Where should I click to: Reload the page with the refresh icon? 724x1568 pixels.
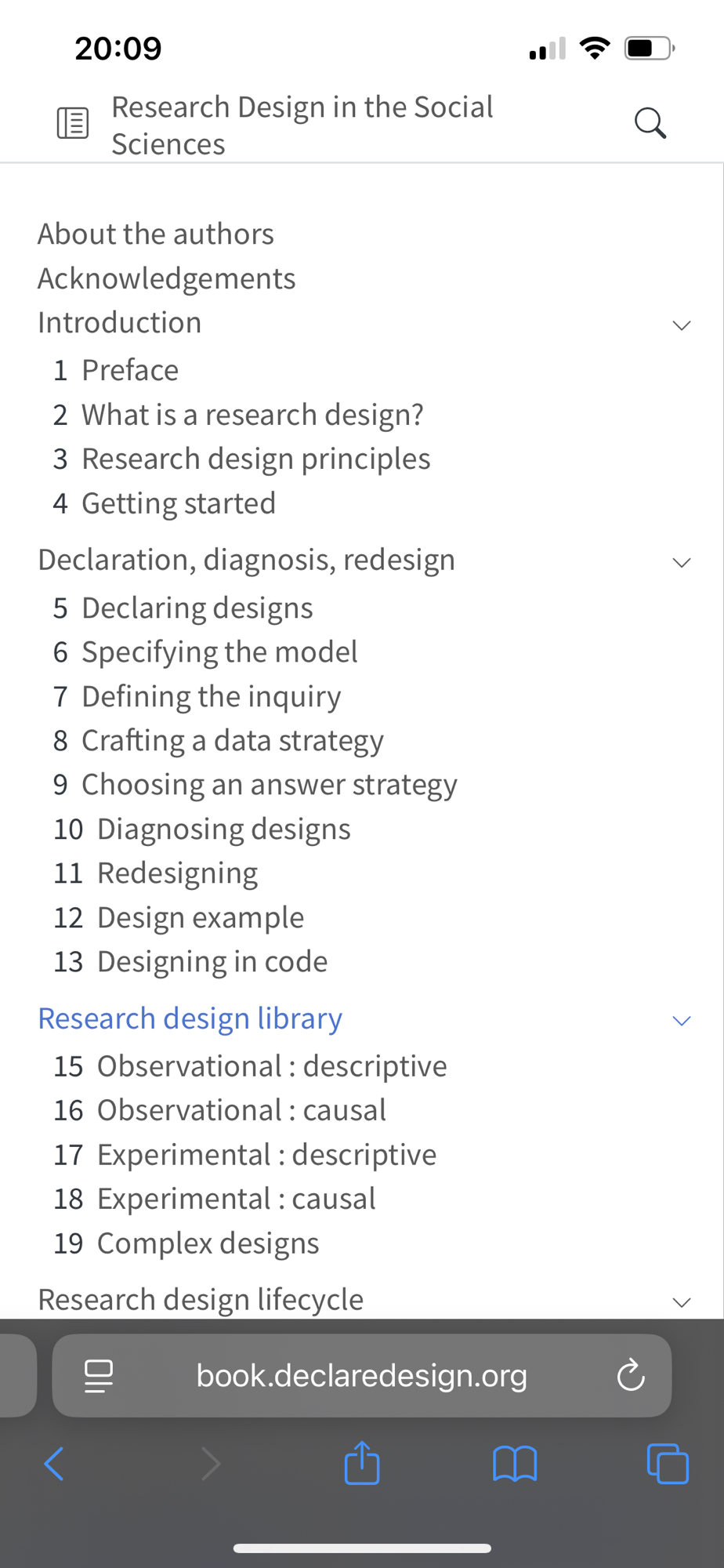pyautogui.click(x=631, y=1376)
